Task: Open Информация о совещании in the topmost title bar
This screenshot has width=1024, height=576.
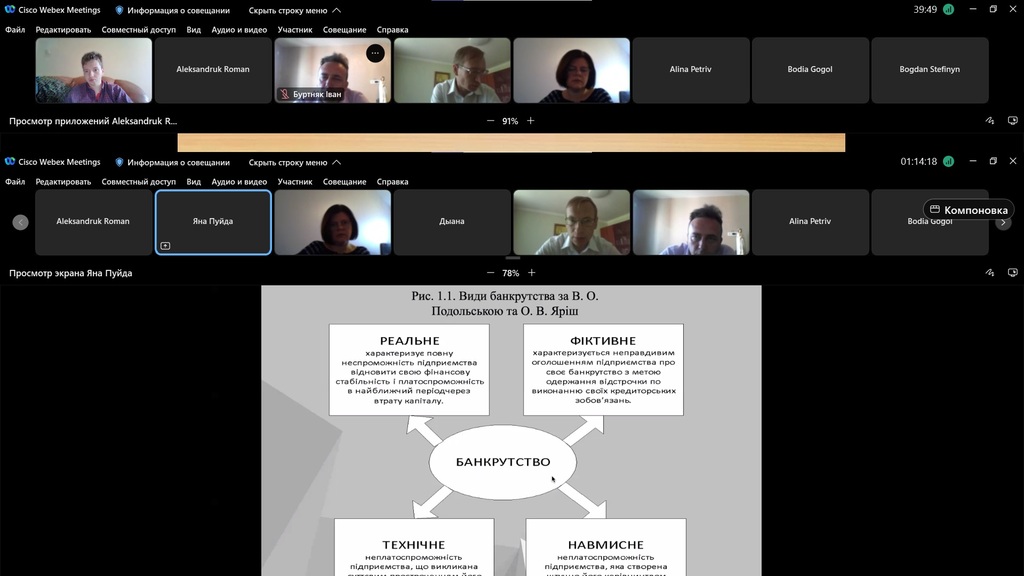Action: [x=172, y=10]
